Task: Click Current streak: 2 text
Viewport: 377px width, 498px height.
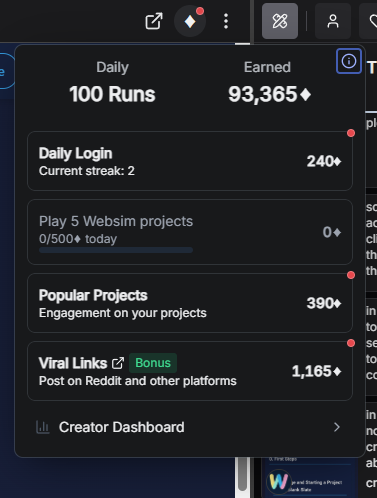Action: 87,171
